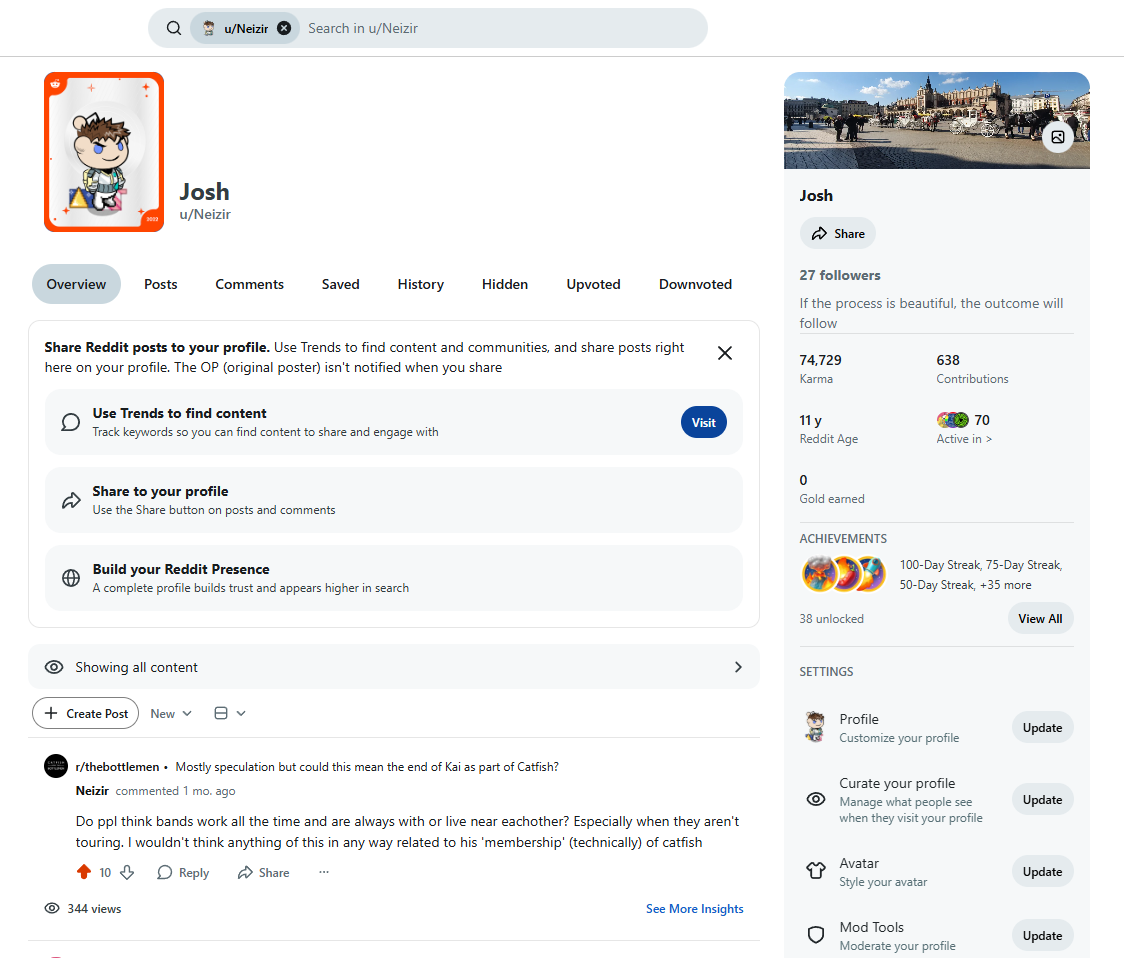Open the comment's more options menu
This screenshot has width=1124, height=958.
coord(324,872)
